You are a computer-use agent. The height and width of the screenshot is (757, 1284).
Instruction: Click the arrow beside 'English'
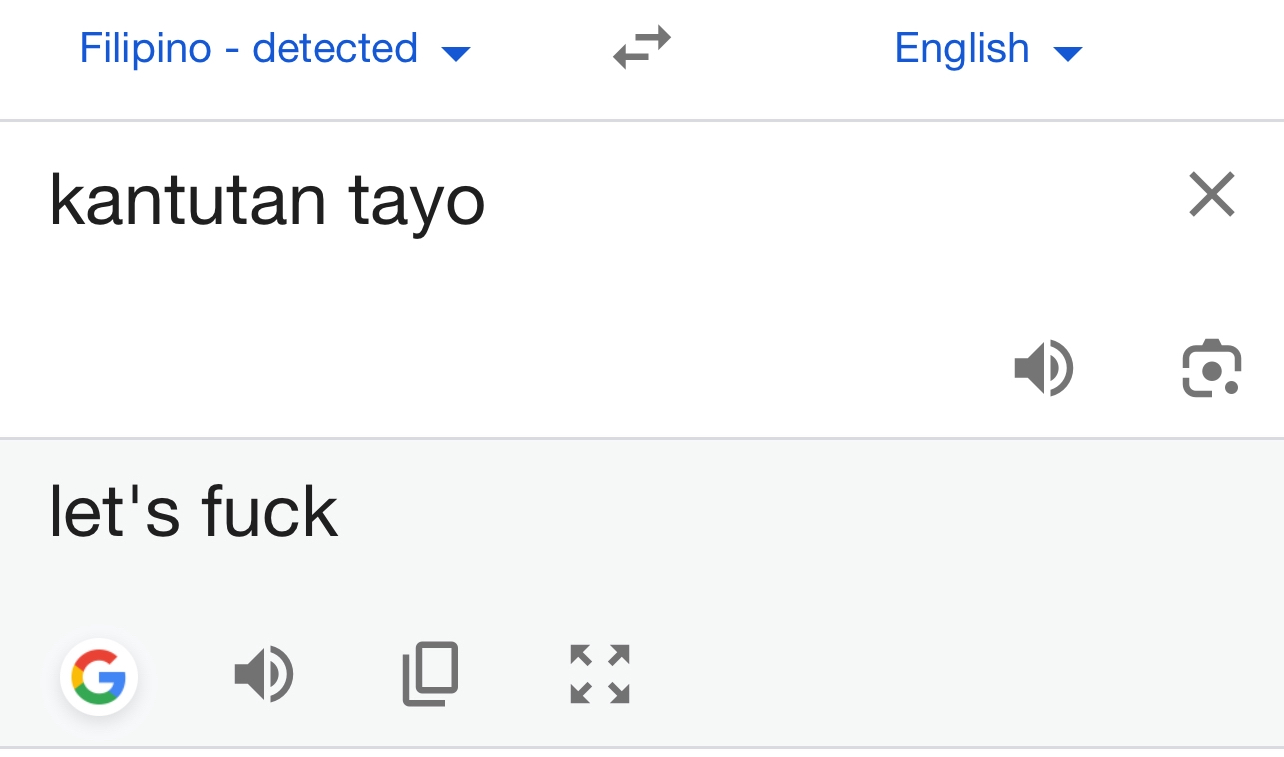coord(1068,53)
